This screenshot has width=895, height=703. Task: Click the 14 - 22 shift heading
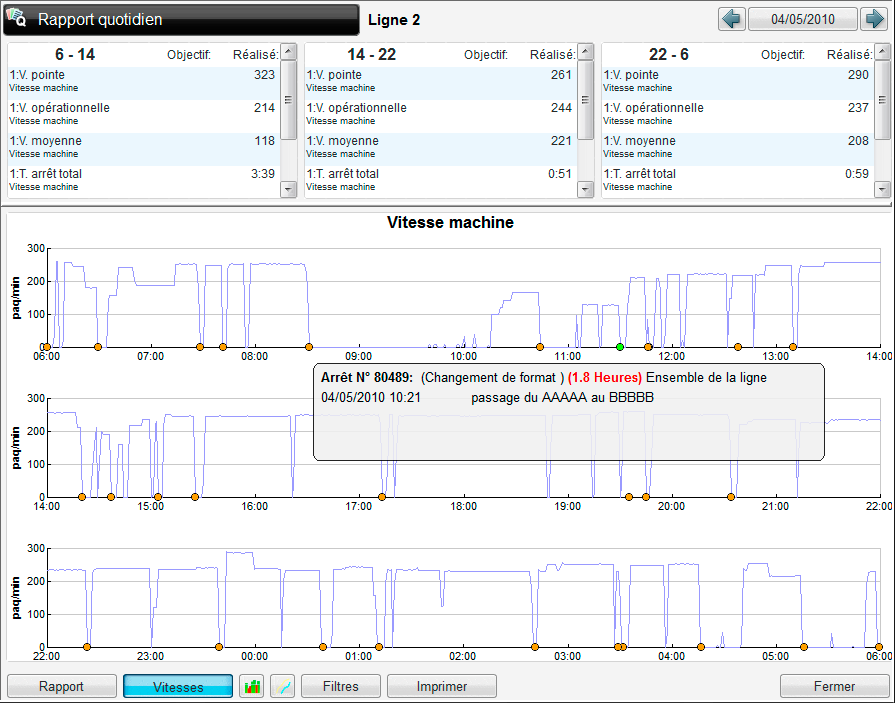372,54
